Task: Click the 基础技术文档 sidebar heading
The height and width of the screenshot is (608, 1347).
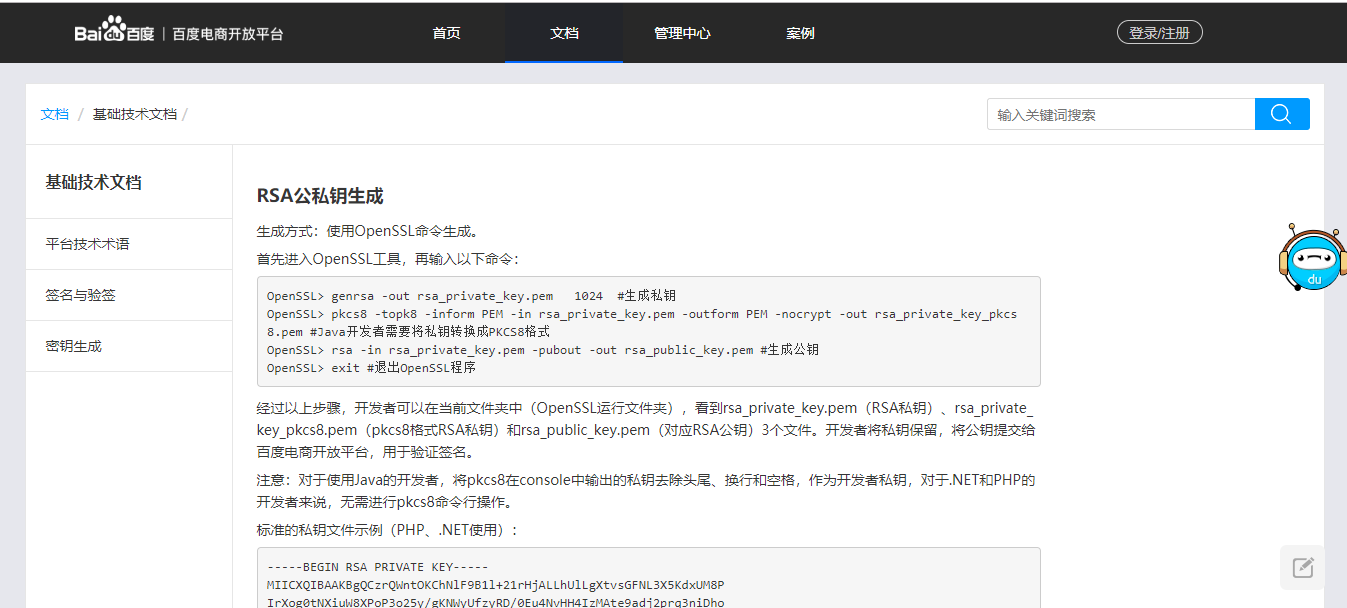Action: tap(93, 182)
